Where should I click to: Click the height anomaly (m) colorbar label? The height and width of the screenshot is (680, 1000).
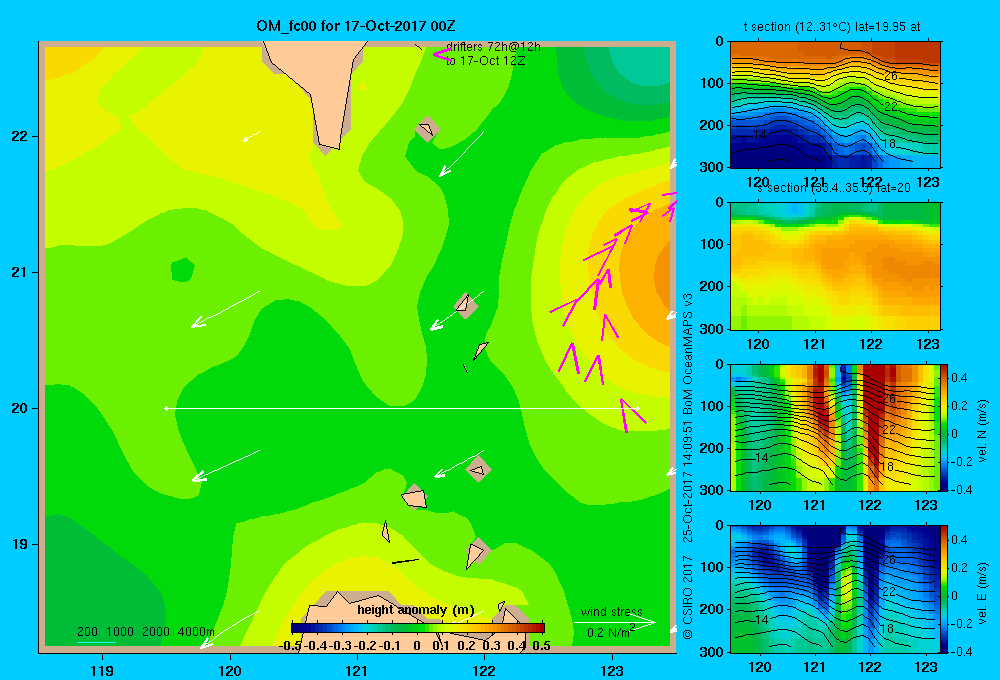coord(416,610)
